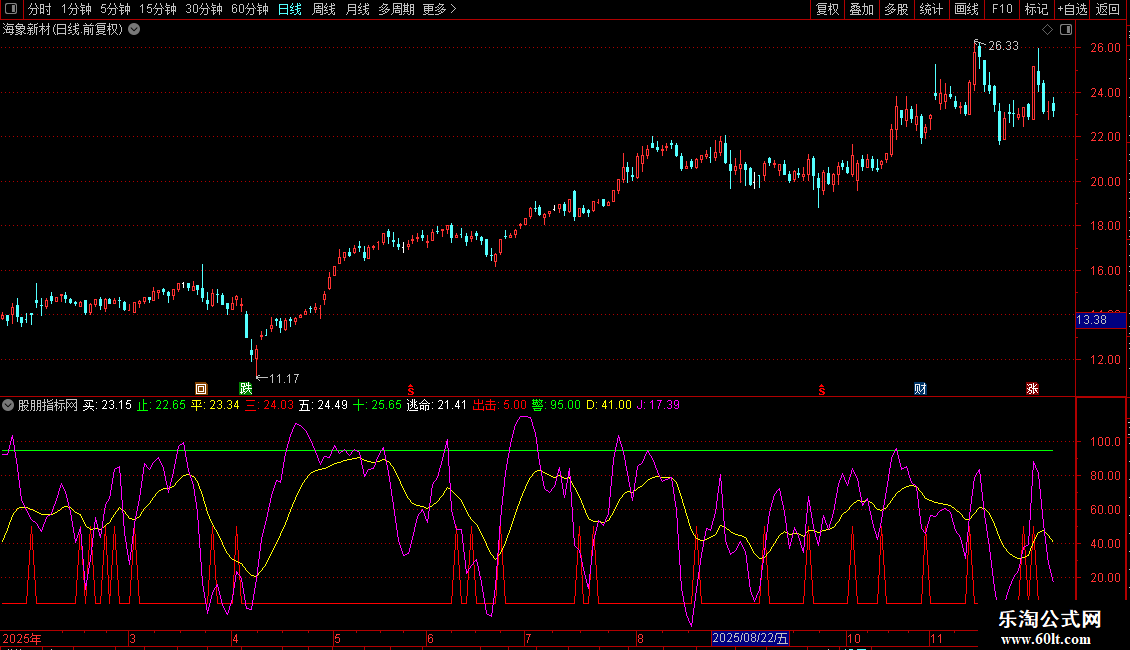Expand the 股朋指标网 indicator dropdown arrow
Viewport: 1130px width, 650px height.
[x=9, y=405]
